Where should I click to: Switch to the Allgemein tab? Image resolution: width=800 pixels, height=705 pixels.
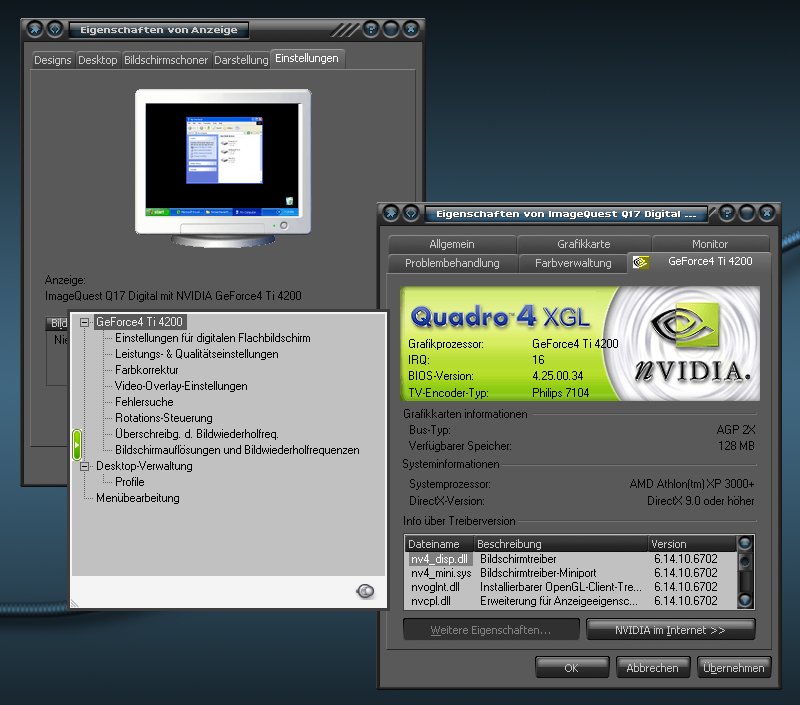pos(452,244)
